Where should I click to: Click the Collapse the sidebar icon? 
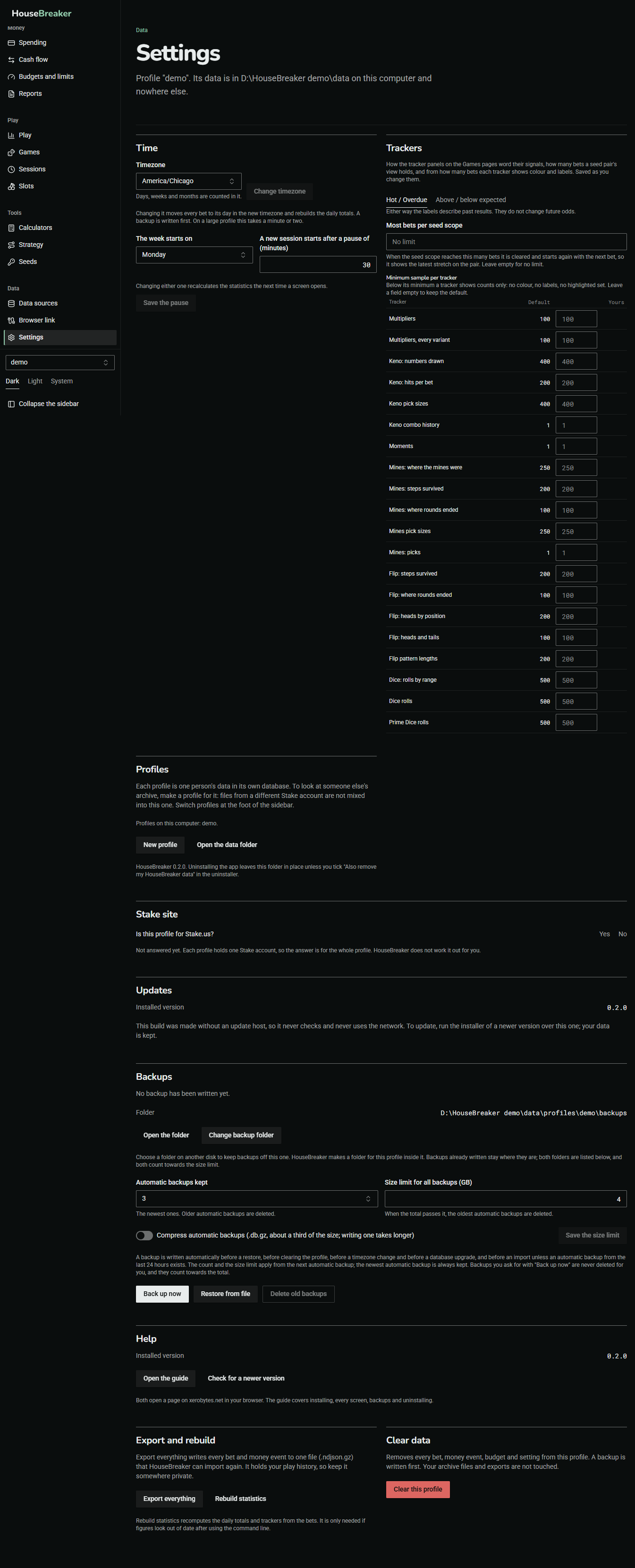[x=11, y=404]
